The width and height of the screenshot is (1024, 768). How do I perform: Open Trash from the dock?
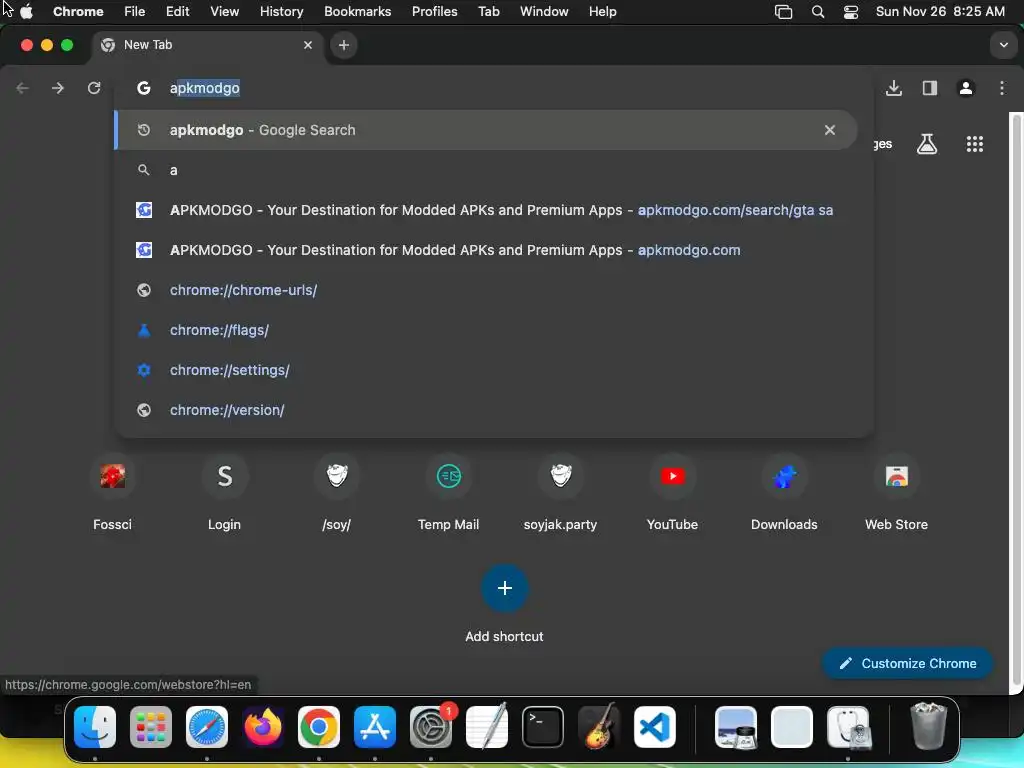(928, 726)
